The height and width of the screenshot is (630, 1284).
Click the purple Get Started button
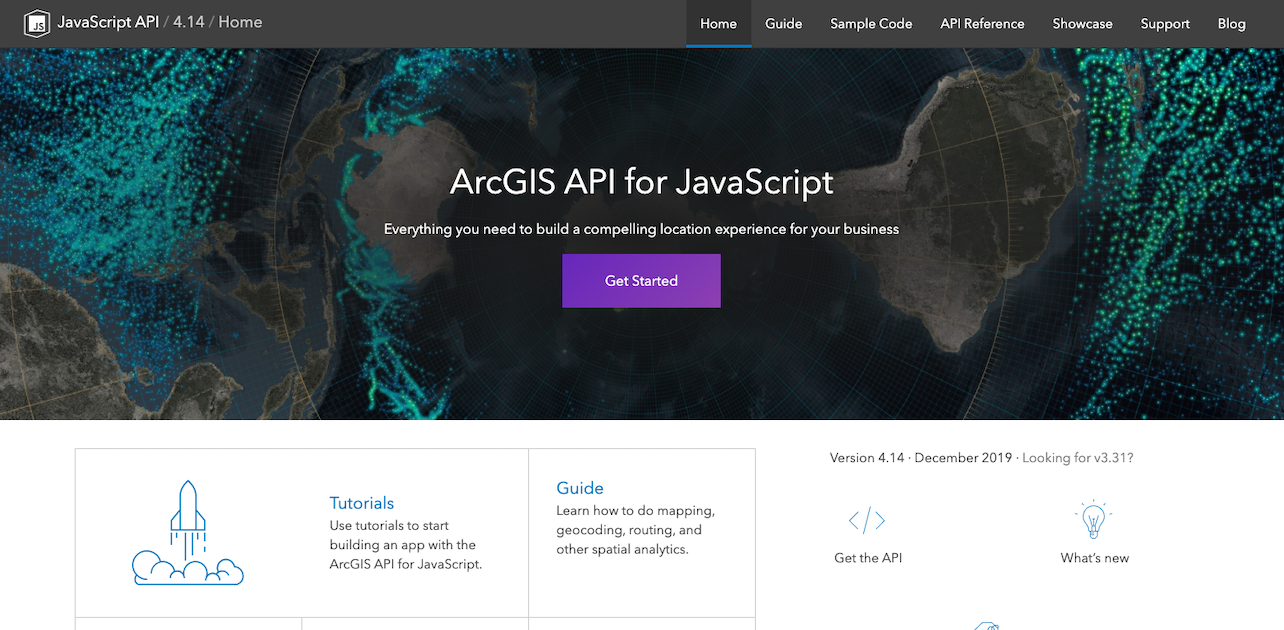(641, 281)
